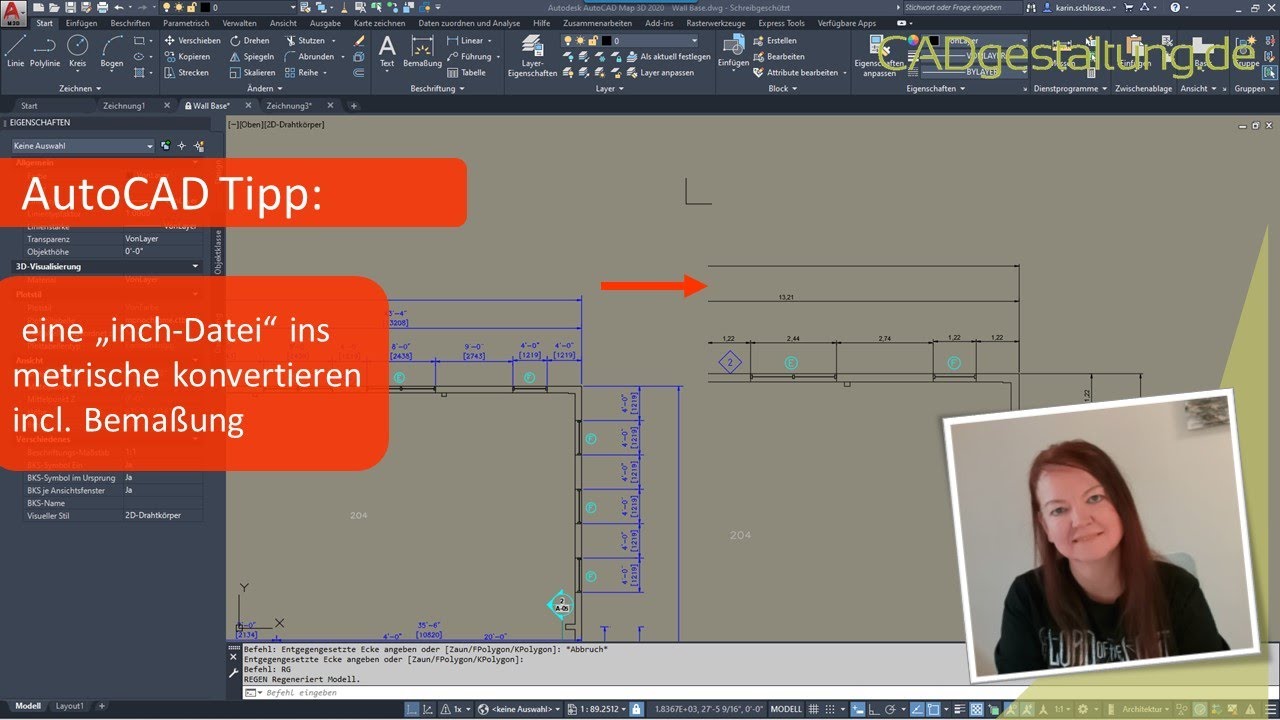
Task: Click the Kopieren tool
Action: click(x=187, y=57)
